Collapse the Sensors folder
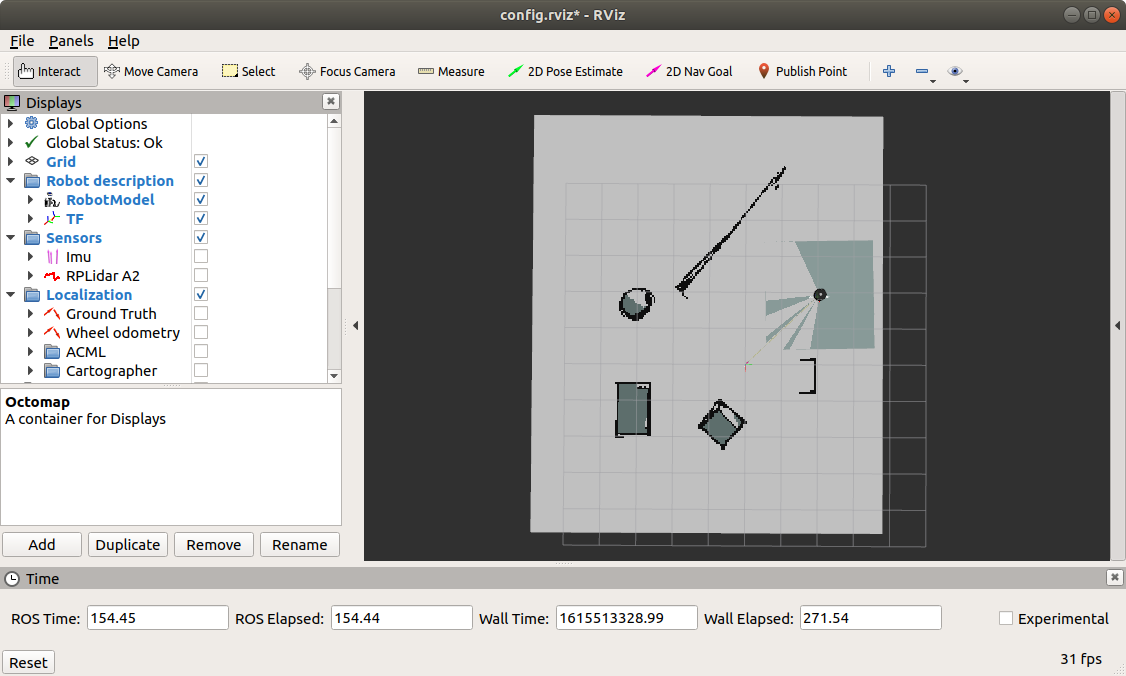The image size is (1126, 676). coord(11,238)
